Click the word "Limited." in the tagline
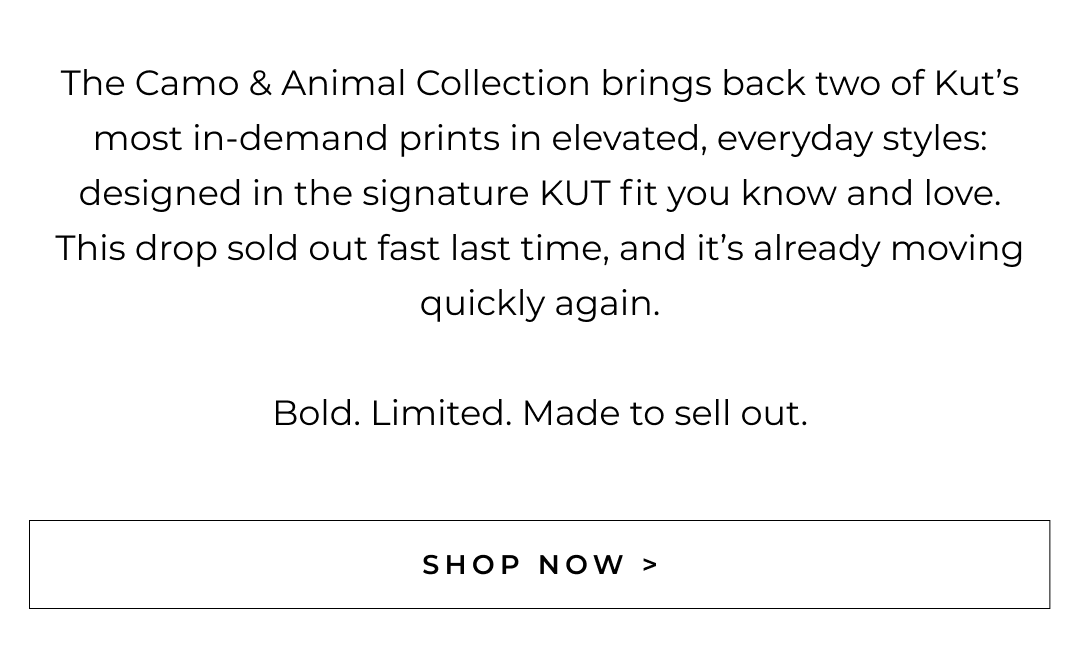The width and height of the screenshot is (1080, 663). (x=441, y=413)
